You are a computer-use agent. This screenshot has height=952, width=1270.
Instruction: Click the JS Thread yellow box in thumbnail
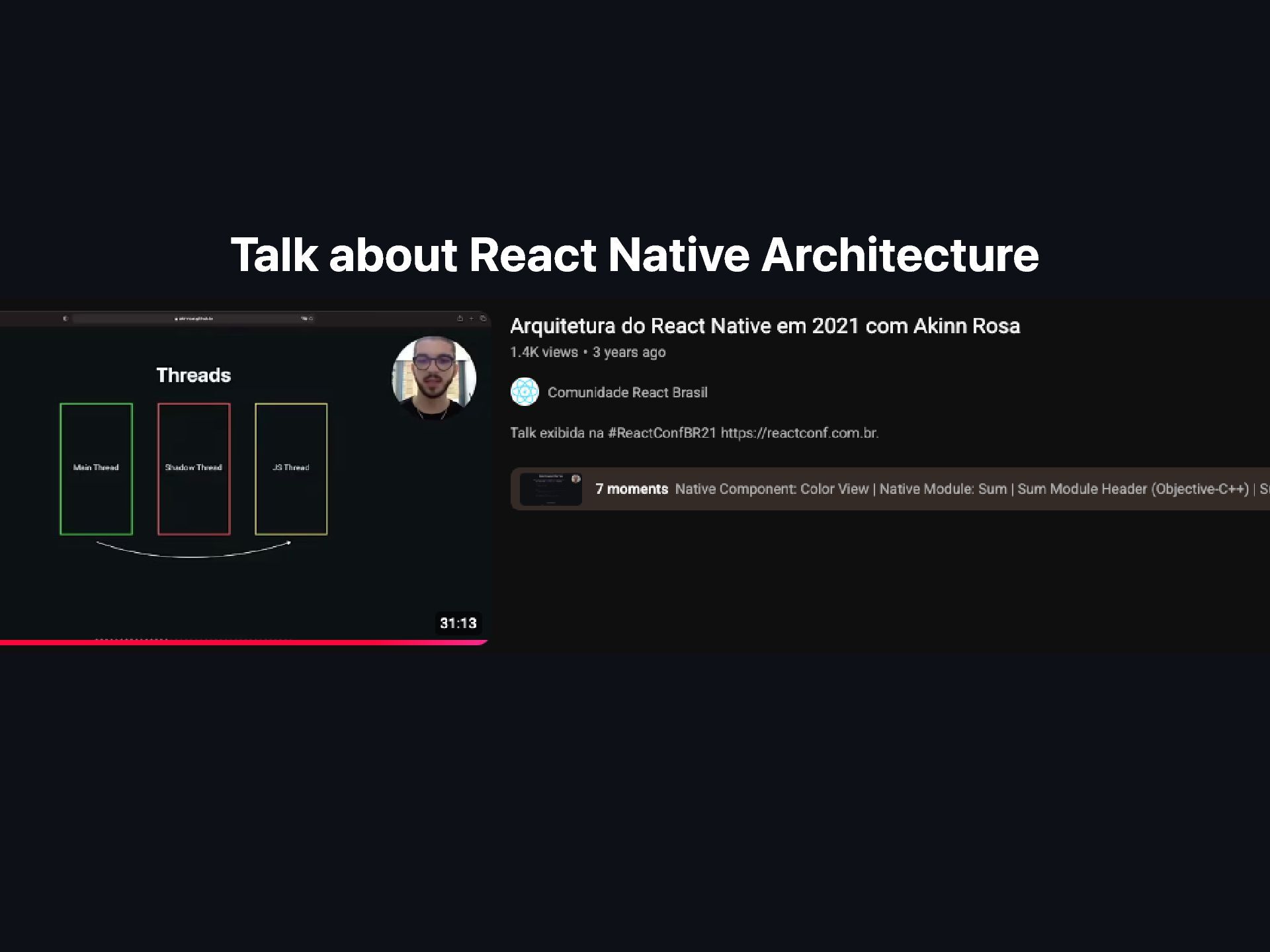291,469
